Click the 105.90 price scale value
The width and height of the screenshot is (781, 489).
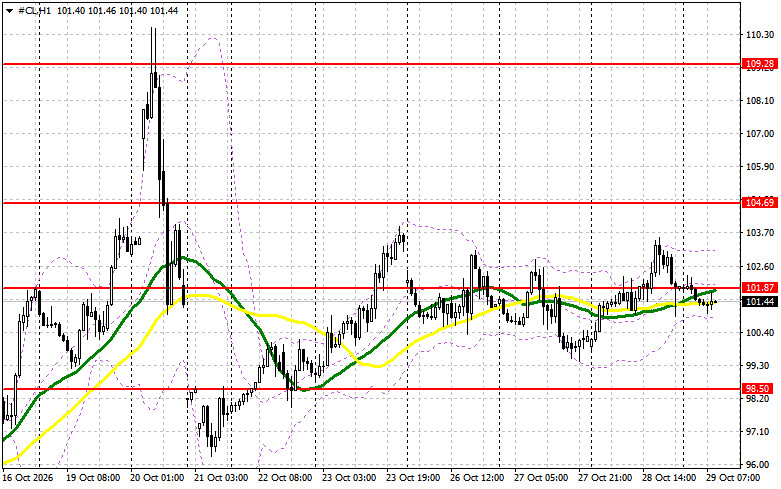(760, 166)
